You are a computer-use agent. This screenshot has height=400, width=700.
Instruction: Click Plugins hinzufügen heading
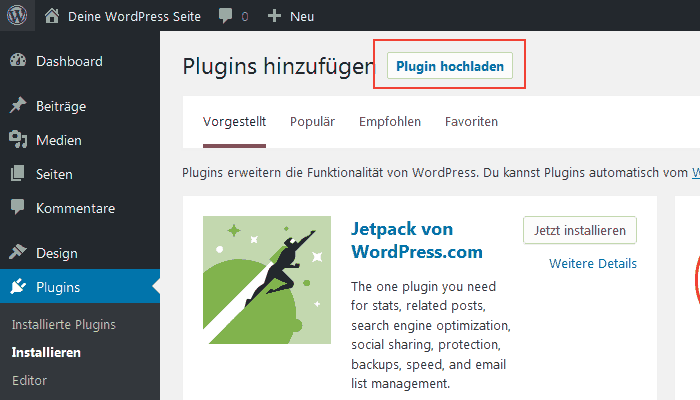coord(278,66)
